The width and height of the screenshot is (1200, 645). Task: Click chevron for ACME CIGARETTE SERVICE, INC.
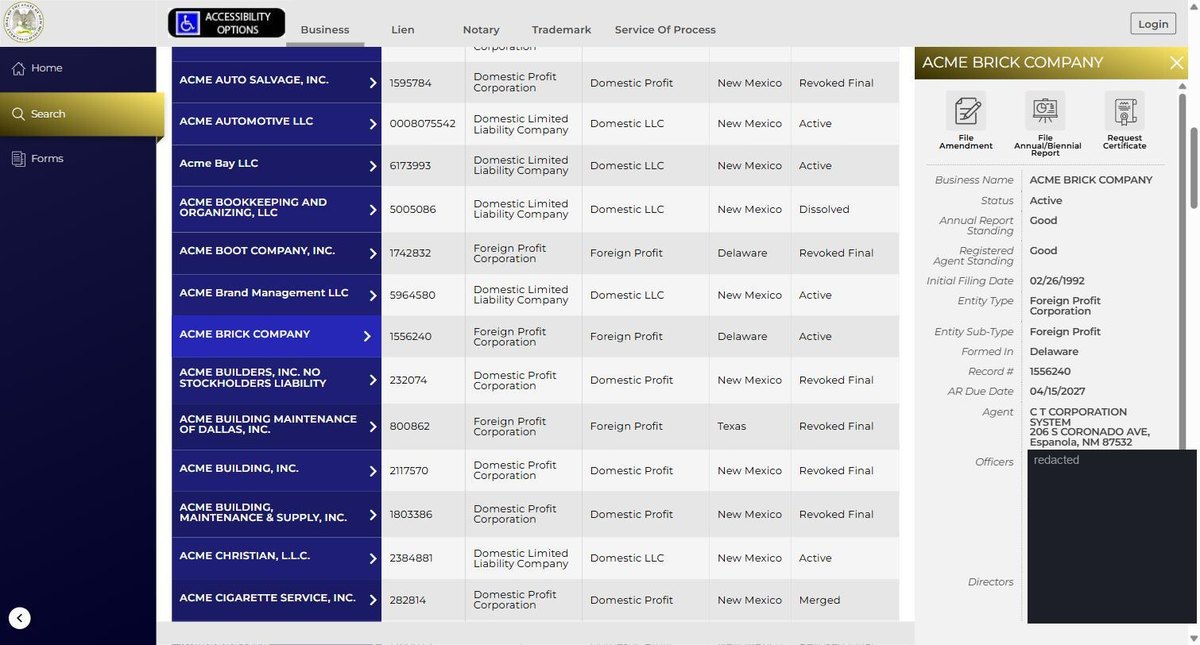click(372, 600)
